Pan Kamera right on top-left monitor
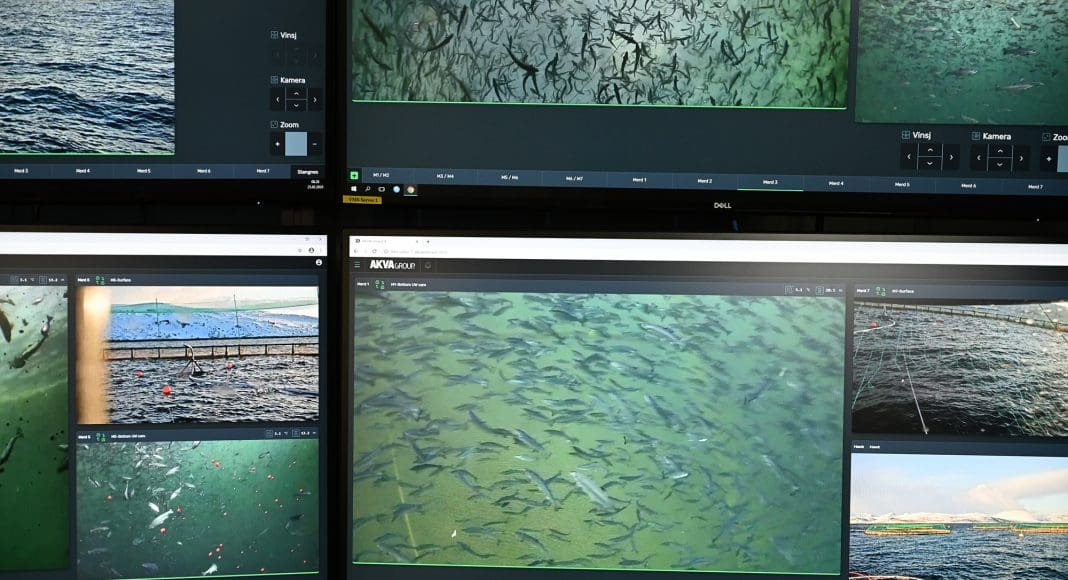The height and width of the screenshot is (580, 1068). pos(315,100)
